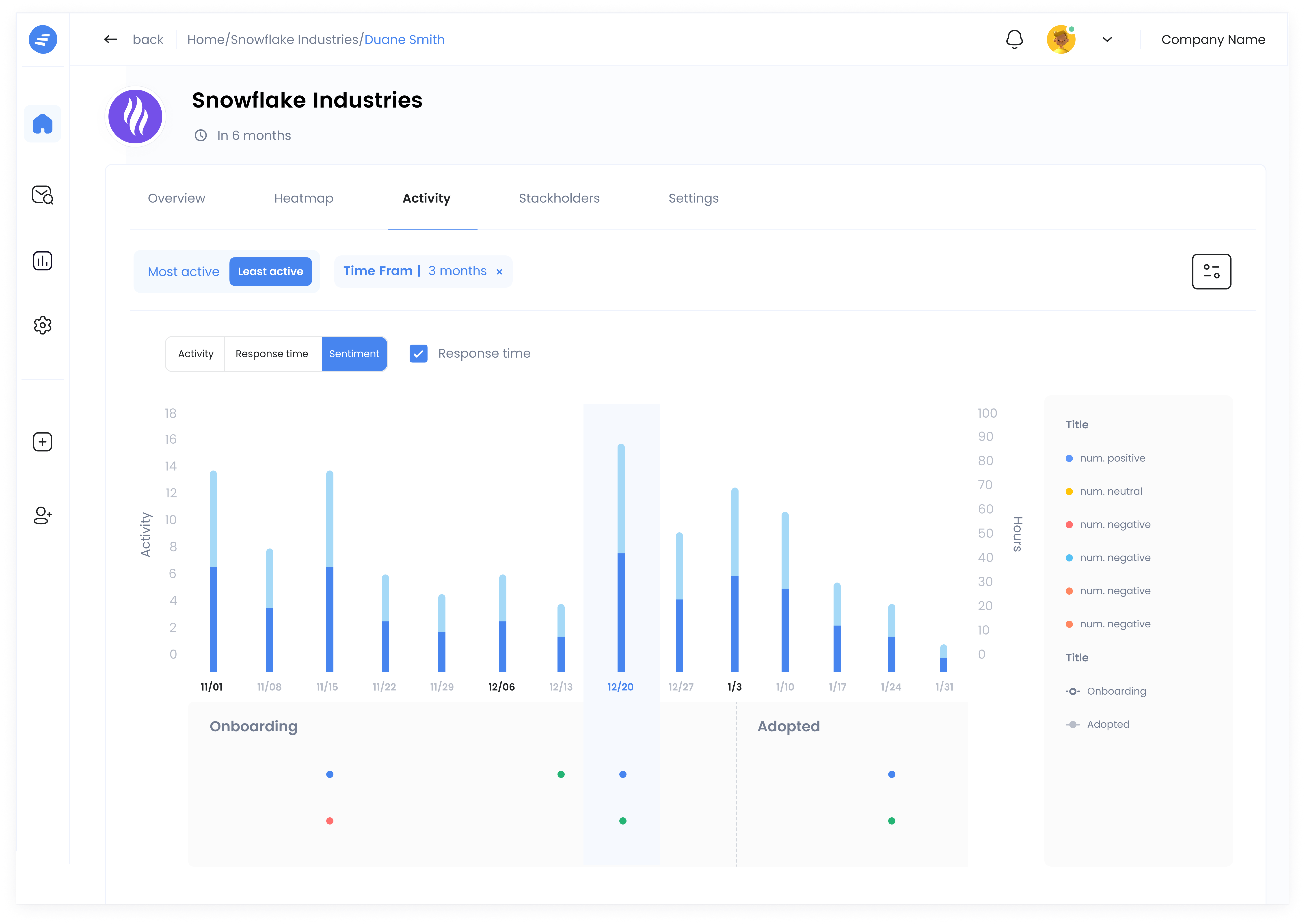This screenshot has height=924, width=1305.
Task: Switch to the Heatmap tab
Action: pos(304,198)
